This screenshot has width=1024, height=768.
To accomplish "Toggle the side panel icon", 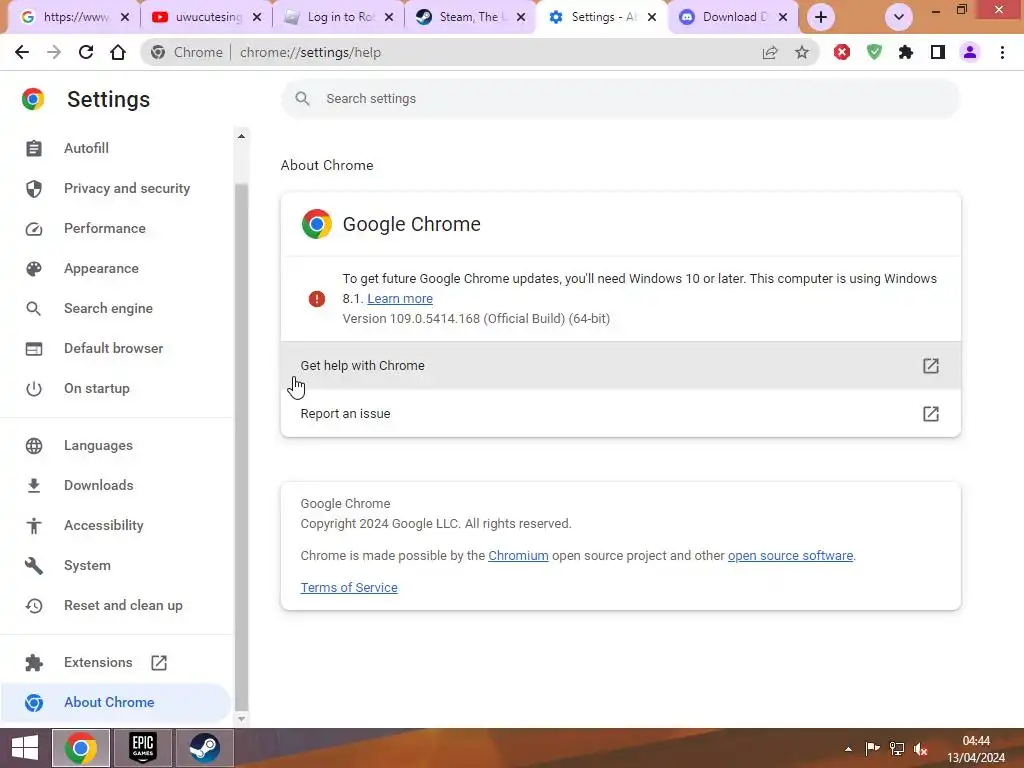I will [x=938, y=52].
